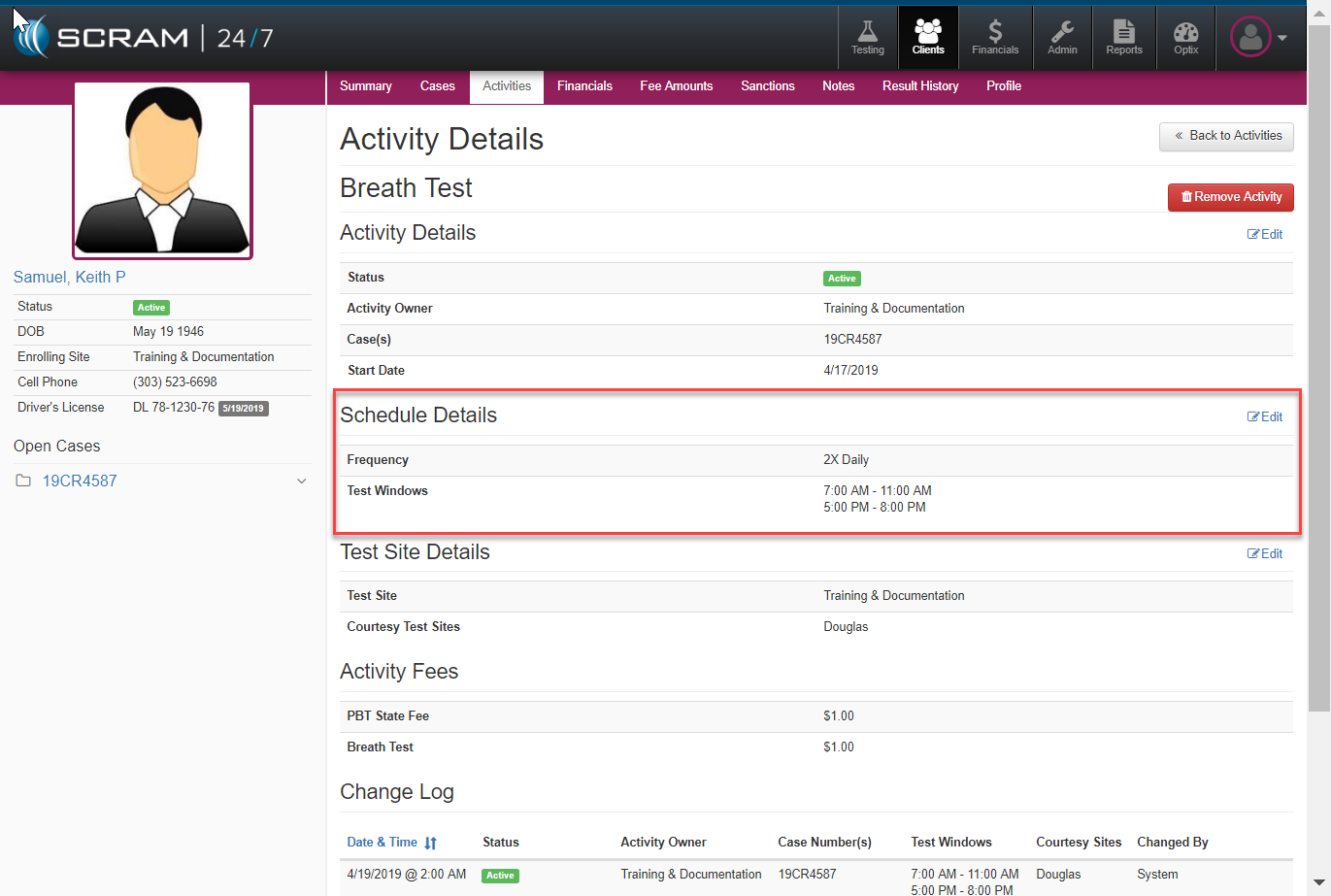Image resolution: width=1331 pixels, height=896 pixels.
Task: Edit the Schedule Details section
Action: click(1265, 416)
